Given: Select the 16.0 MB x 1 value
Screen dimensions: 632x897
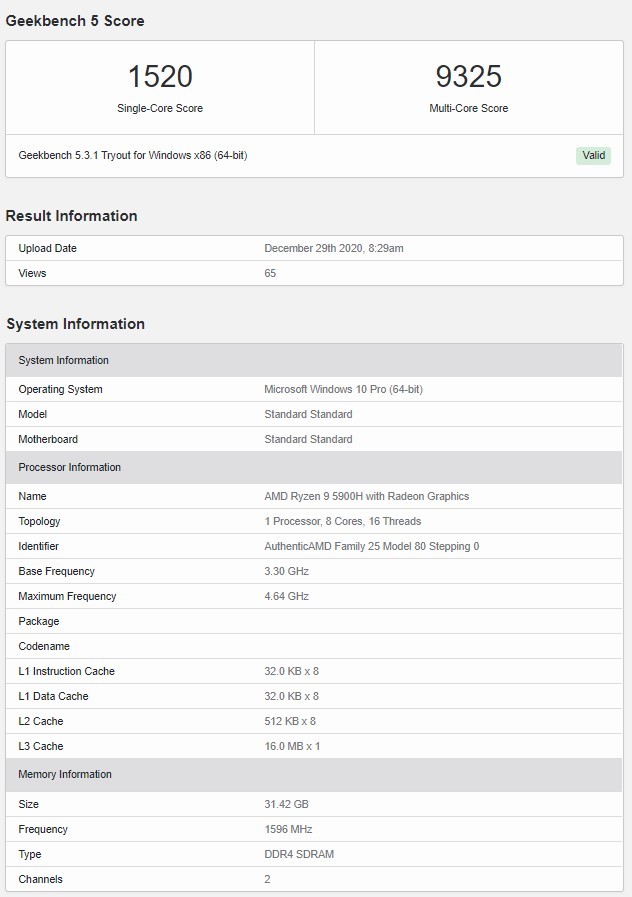Looking at the screenshot, I should [292, 747].
